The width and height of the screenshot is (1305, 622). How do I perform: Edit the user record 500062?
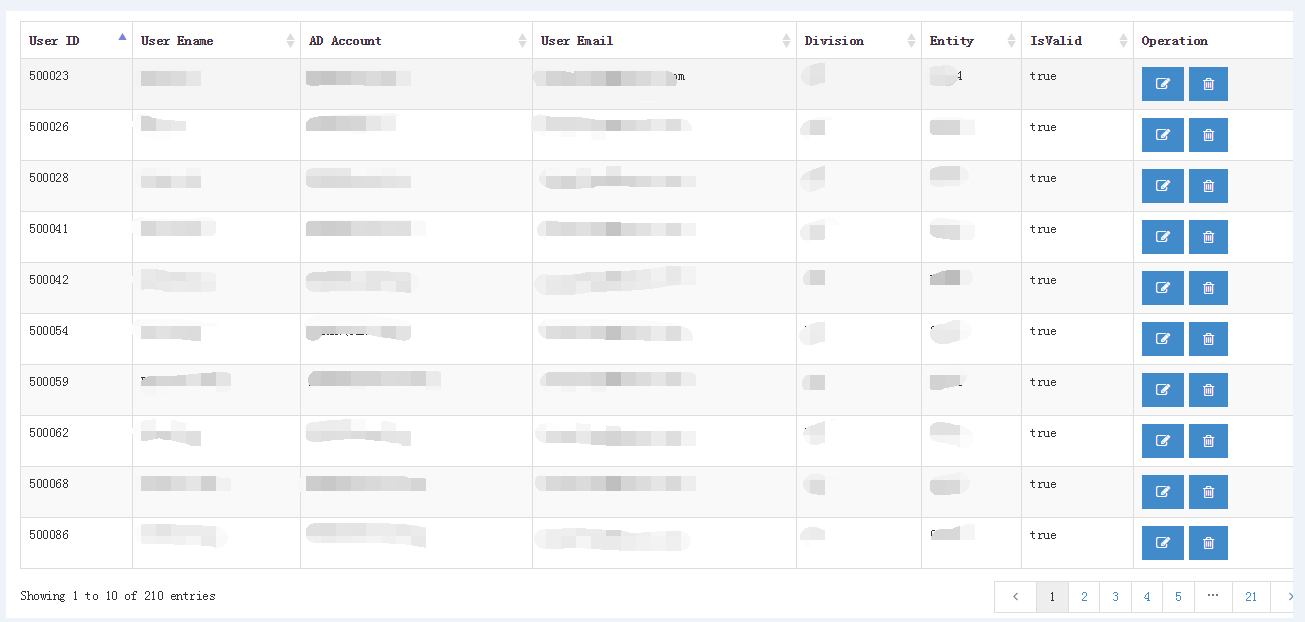1163,441
